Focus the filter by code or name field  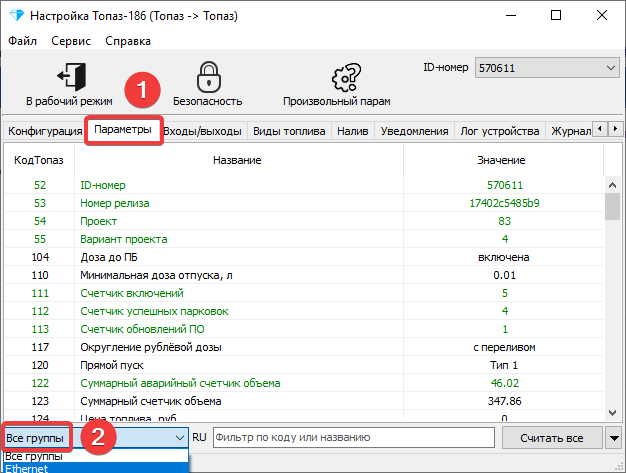tap(354, 437)
